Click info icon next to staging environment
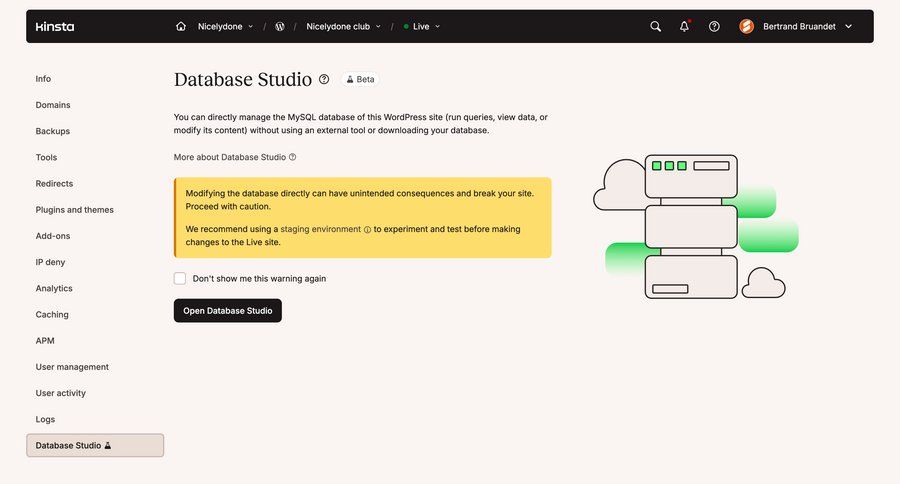The height and width of the screenshot is (484, 900). 367,230
